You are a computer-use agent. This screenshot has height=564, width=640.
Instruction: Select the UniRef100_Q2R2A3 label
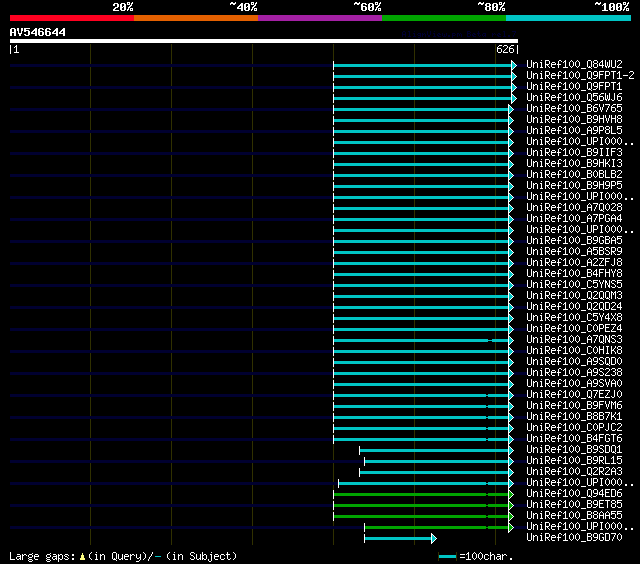(x=574, y=472)
